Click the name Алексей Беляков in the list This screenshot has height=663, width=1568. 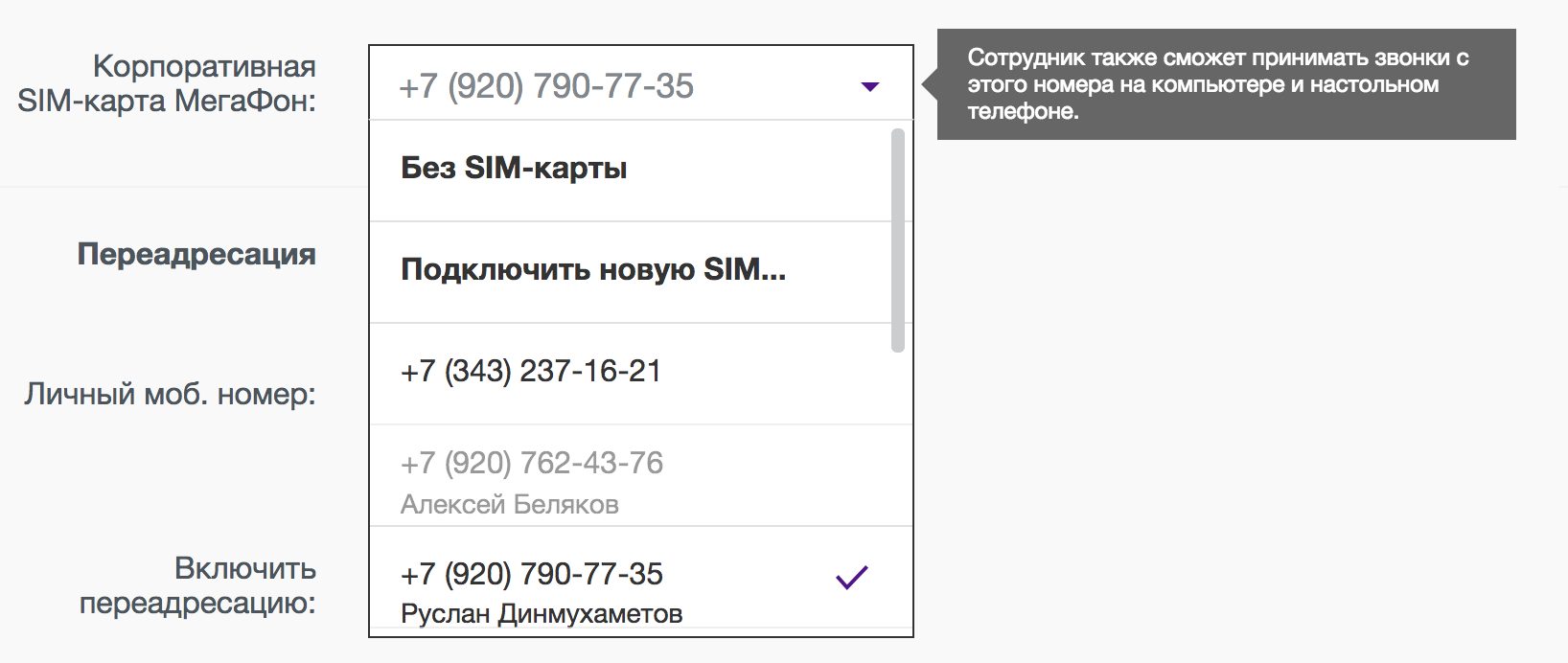510,505
